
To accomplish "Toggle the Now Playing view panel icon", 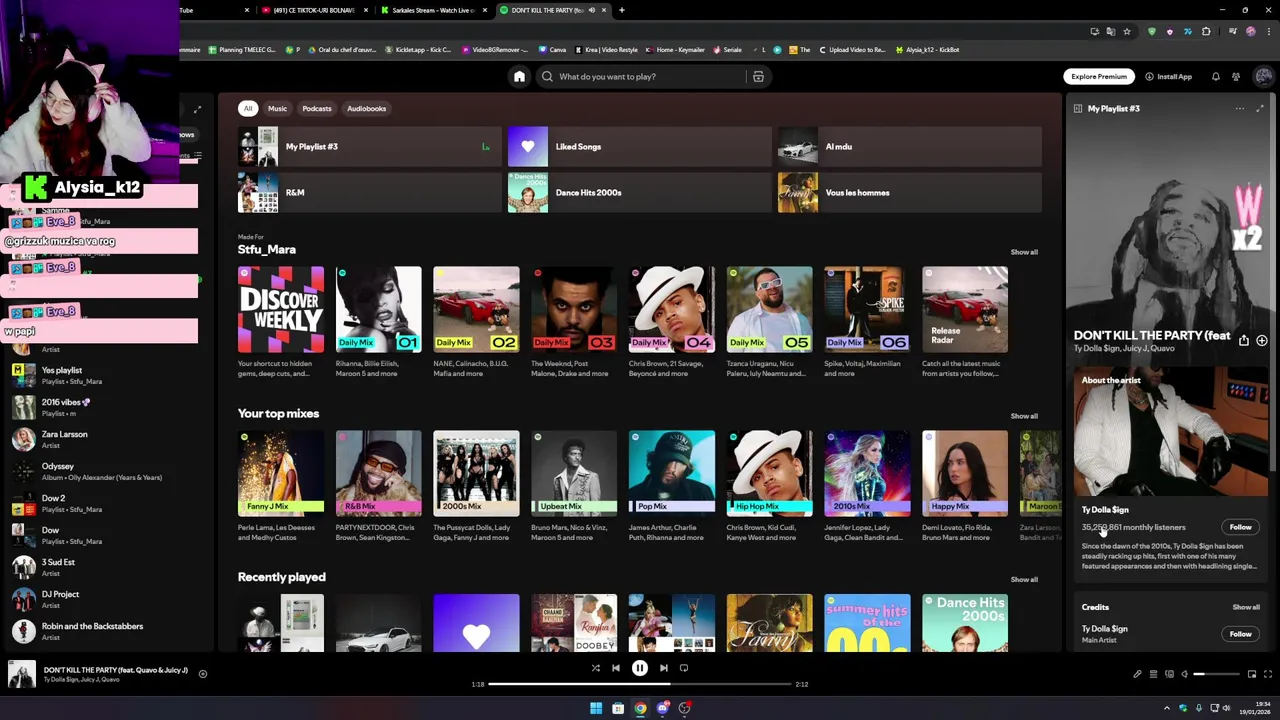I will click(x=1078, y=108).
